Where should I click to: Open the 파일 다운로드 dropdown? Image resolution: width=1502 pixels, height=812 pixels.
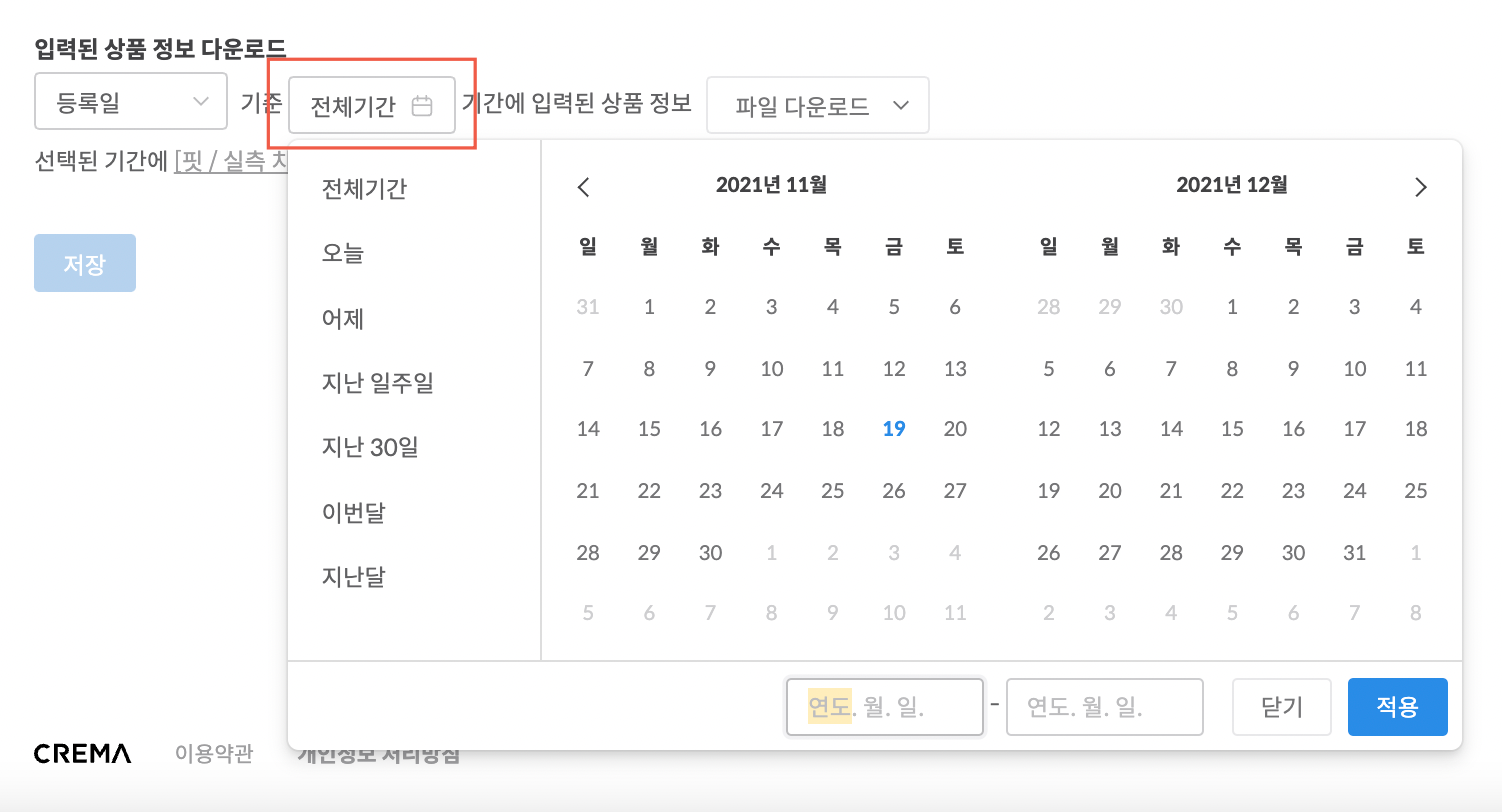[x=817, y=104]
